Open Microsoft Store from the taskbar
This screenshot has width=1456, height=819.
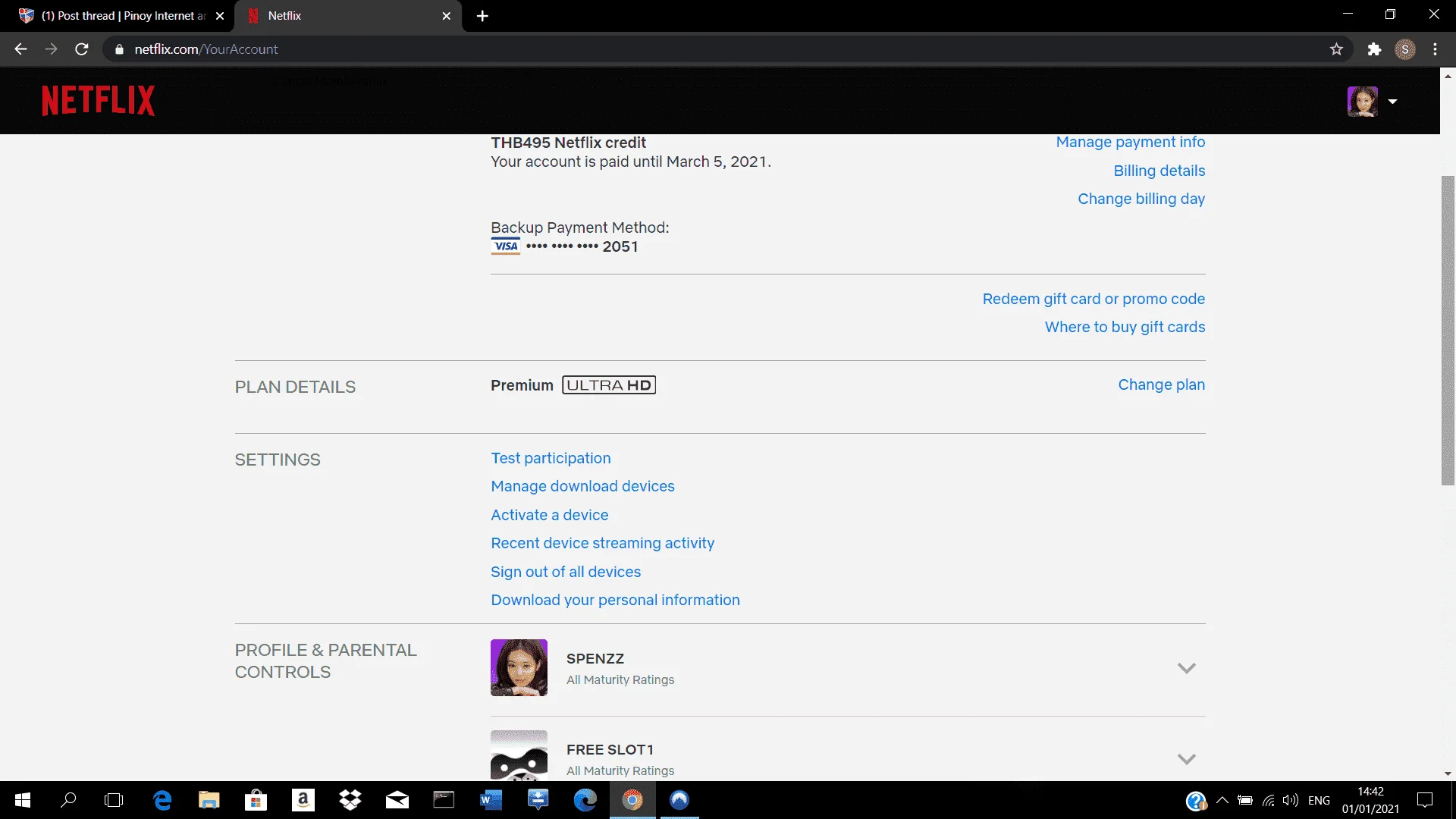coord(256,800)
